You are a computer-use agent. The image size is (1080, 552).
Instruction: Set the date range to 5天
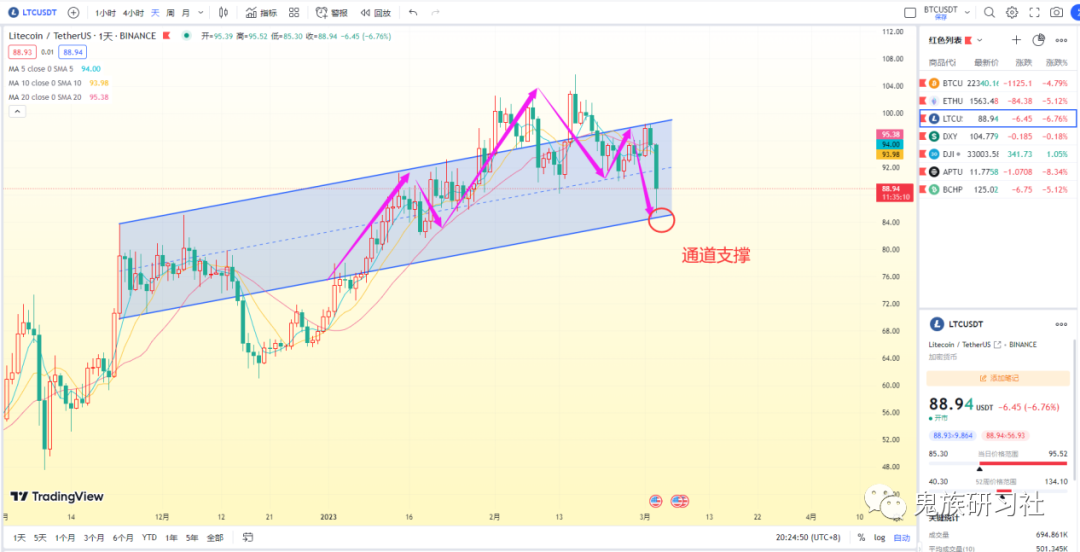click(x=41, y=538)
